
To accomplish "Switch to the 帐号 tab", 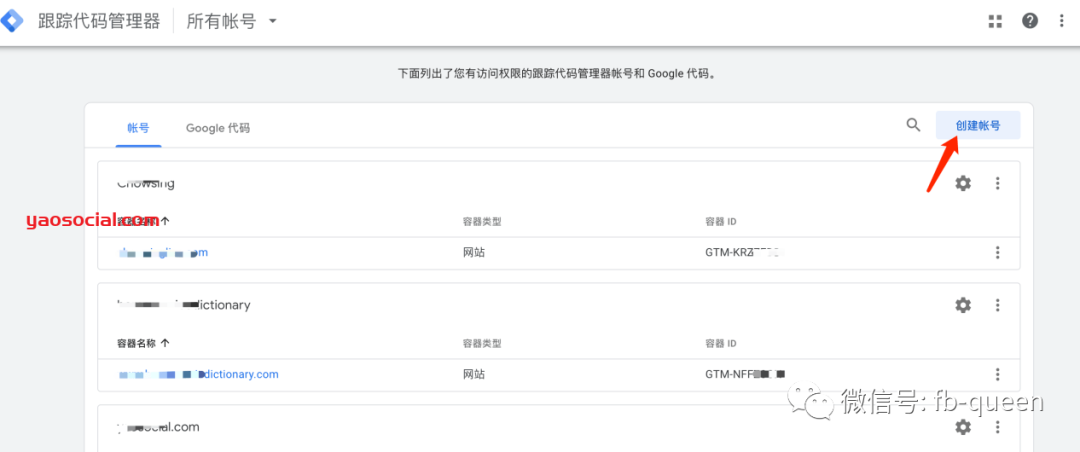I will pyautogui.click(x=138, y=128).
